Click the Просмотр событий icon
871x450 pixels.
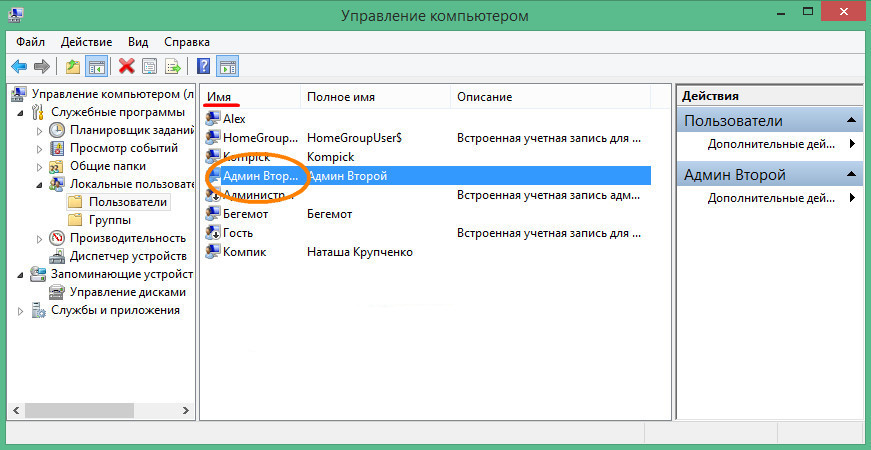point(57,148)
